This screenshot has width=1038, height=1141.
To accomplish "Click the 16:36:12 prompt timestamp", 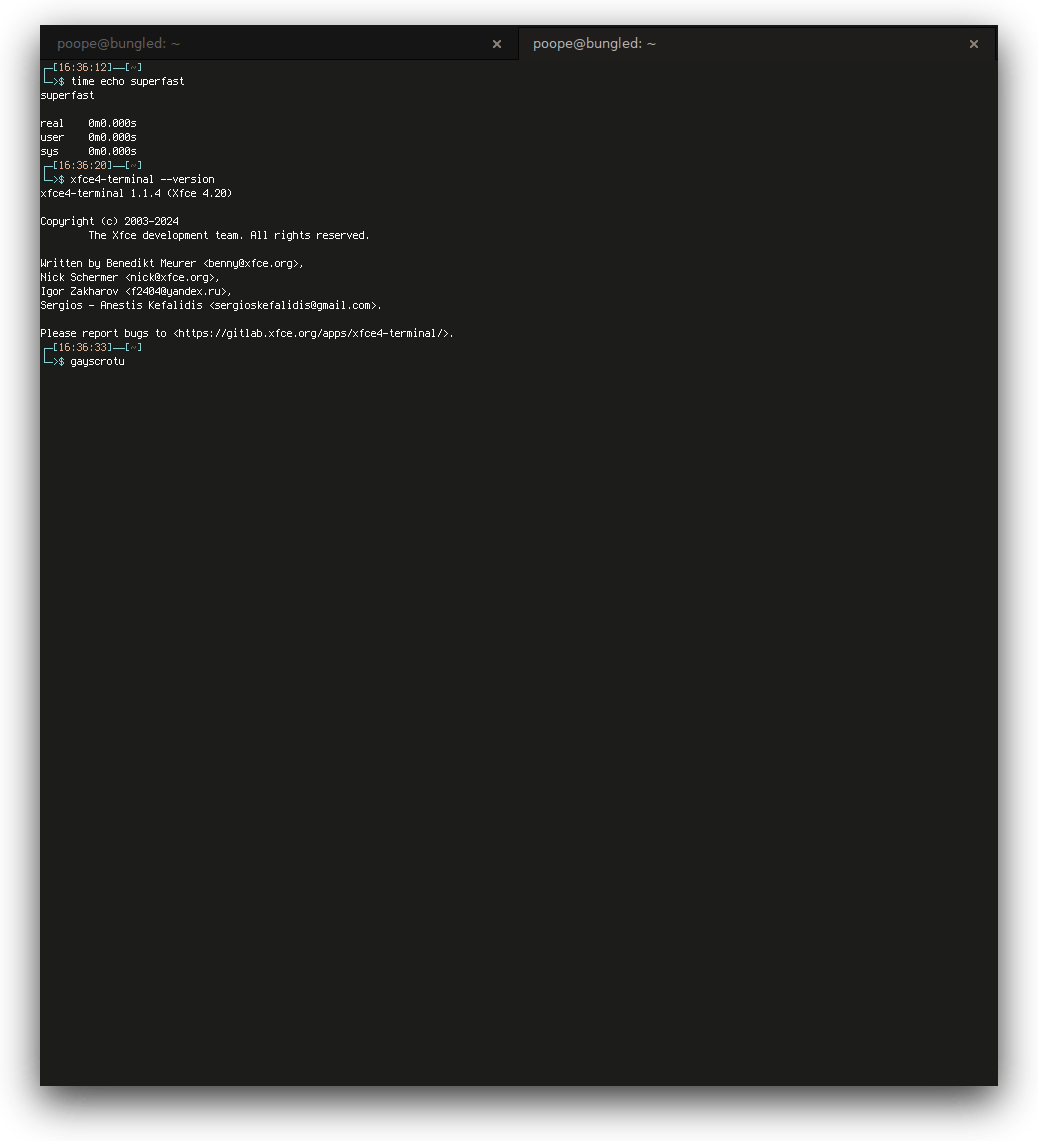I will [x=83, y=68].
